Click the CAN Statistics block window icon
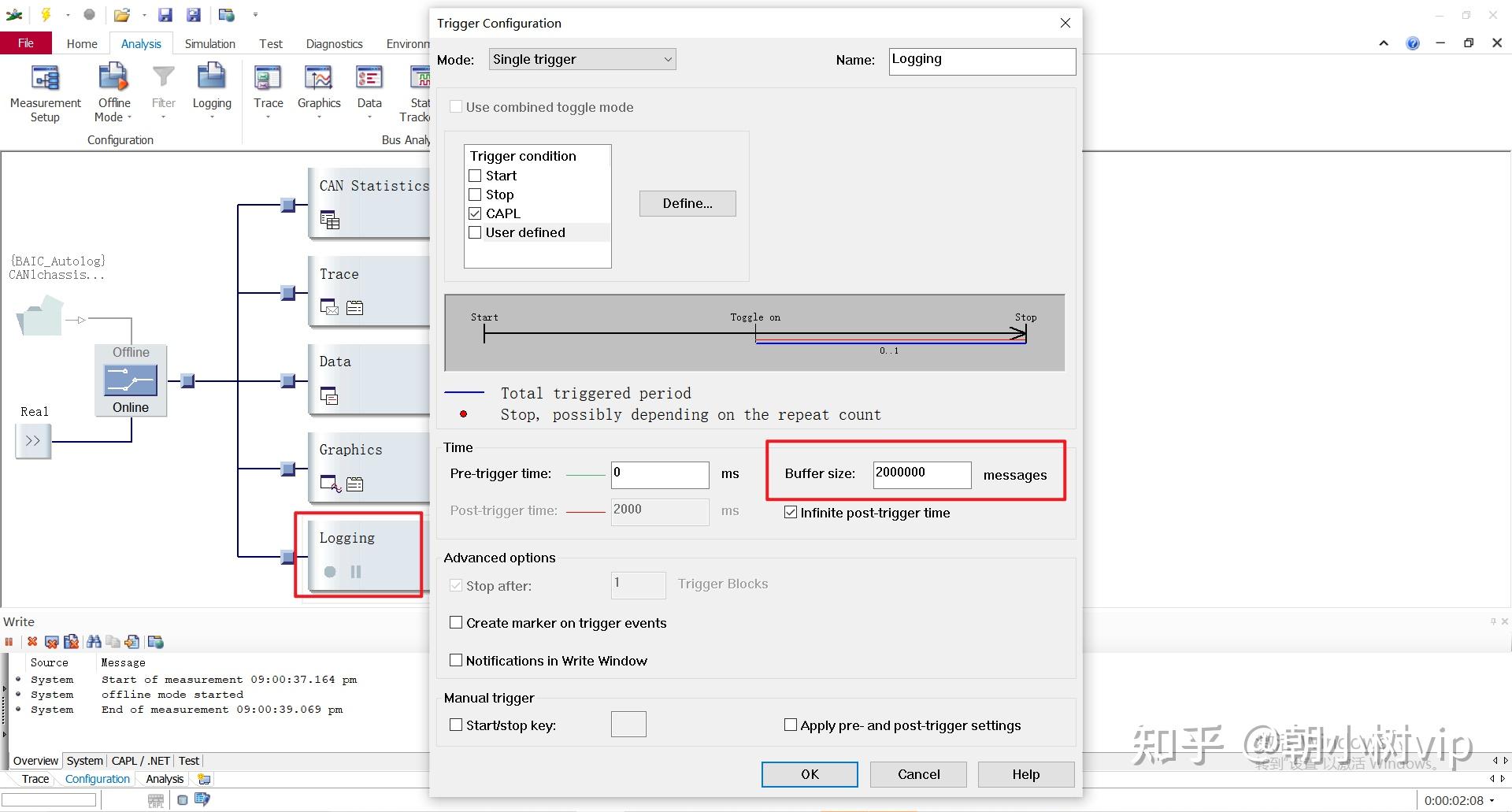 click(x=330, y=221)
